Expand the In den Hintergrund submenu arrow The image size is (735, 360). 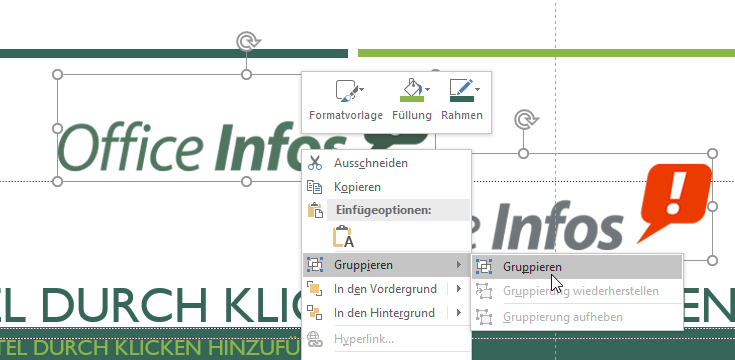click(x=458, y=312)
